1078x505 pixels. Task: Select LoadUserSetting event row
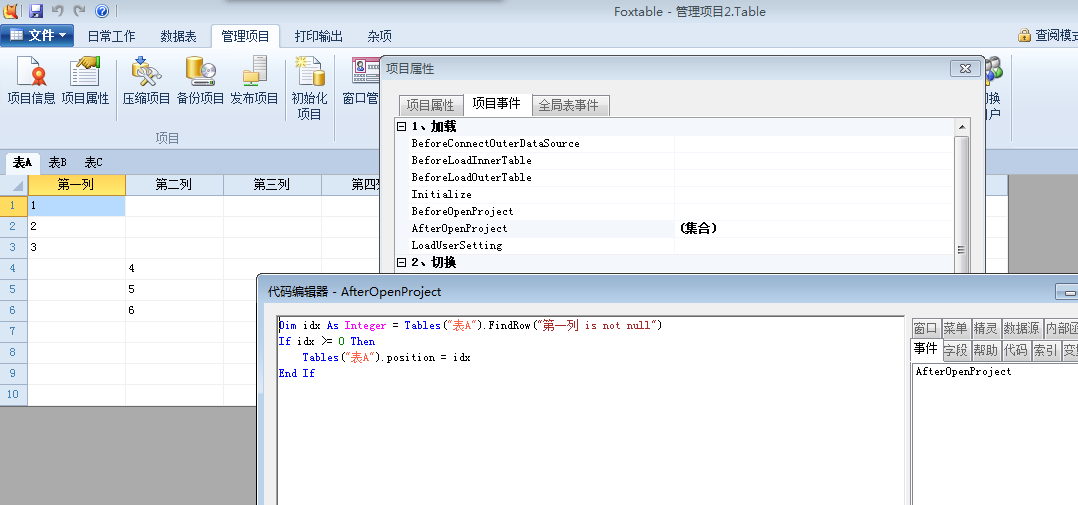click(676, 245)
